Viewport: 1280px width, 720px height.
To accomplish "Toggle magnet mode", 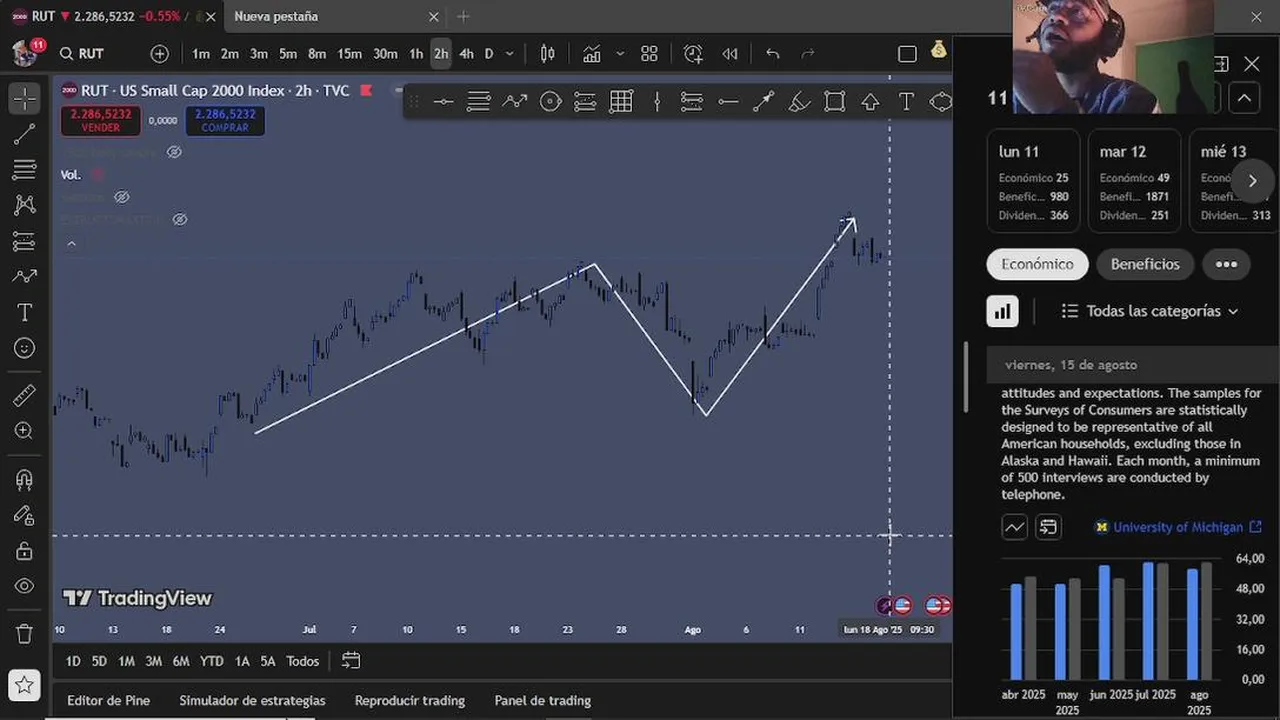I will pyautogui.click(x=25, y=480).
